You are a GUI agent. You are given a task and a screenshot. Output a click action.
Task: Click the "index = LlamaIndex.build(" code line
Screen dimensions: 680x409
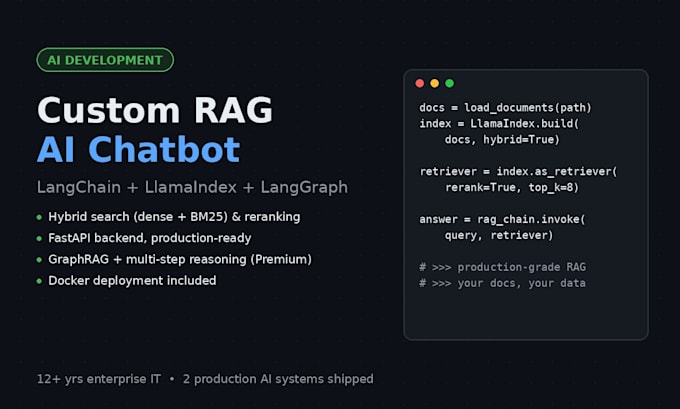499,124
